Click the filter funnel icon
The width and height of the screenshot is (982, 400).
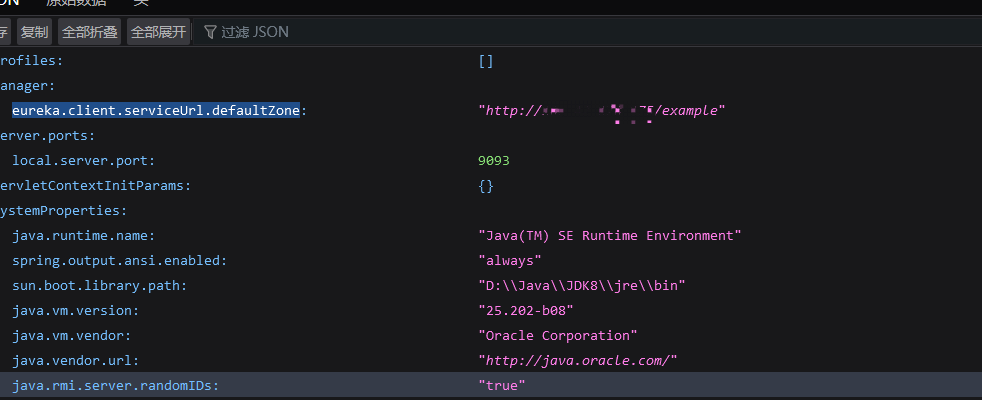pos(210,32)
